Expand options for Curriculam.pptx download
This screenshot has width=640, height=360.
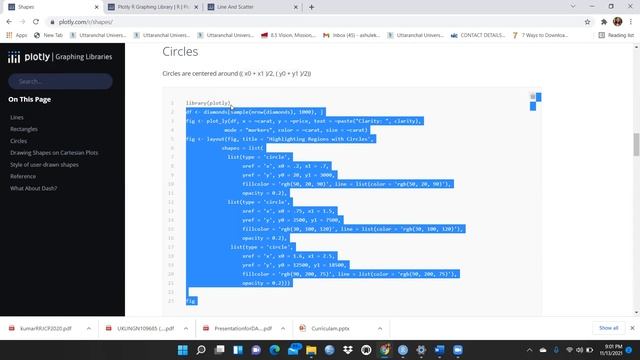380,328
